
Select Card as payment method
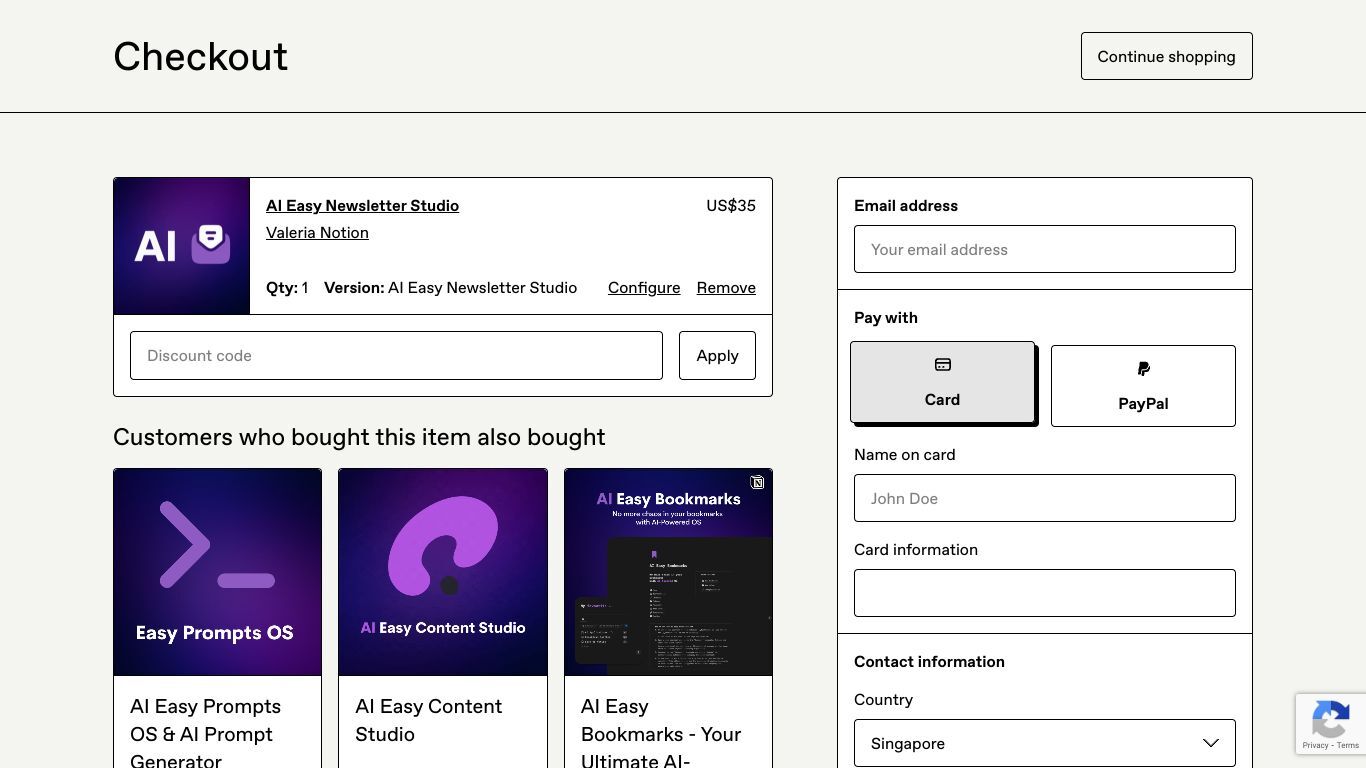click(x=942, y=382)
